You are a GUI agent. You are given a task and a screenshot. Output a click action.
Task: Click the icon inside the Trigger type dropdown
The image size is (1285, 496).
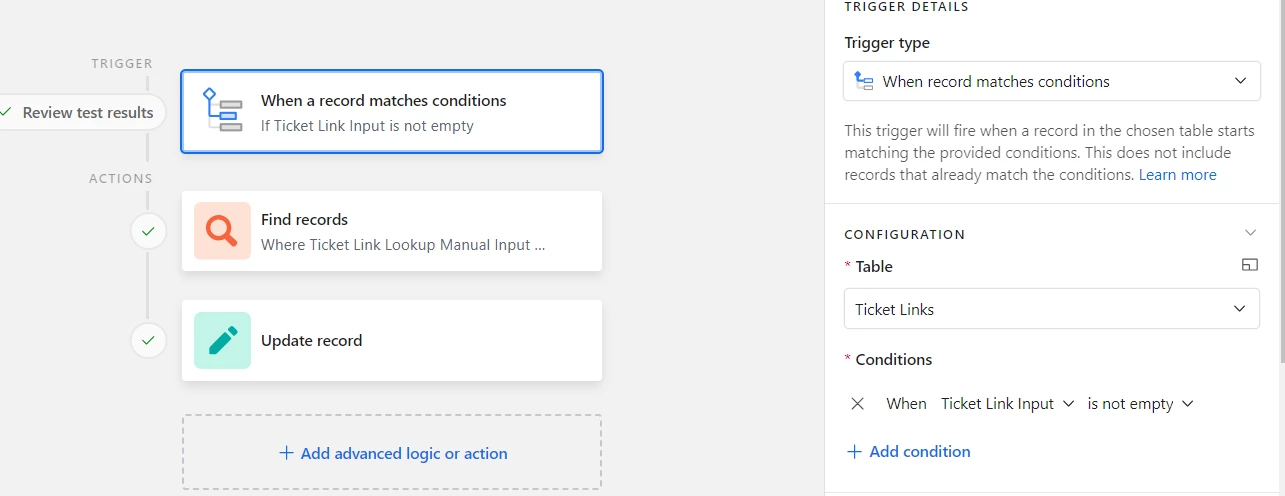(863, 81)
